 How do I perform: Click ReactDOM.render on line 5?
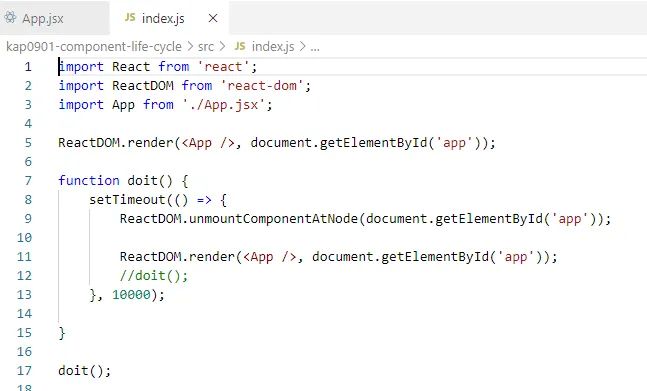[x=116, y=143]
